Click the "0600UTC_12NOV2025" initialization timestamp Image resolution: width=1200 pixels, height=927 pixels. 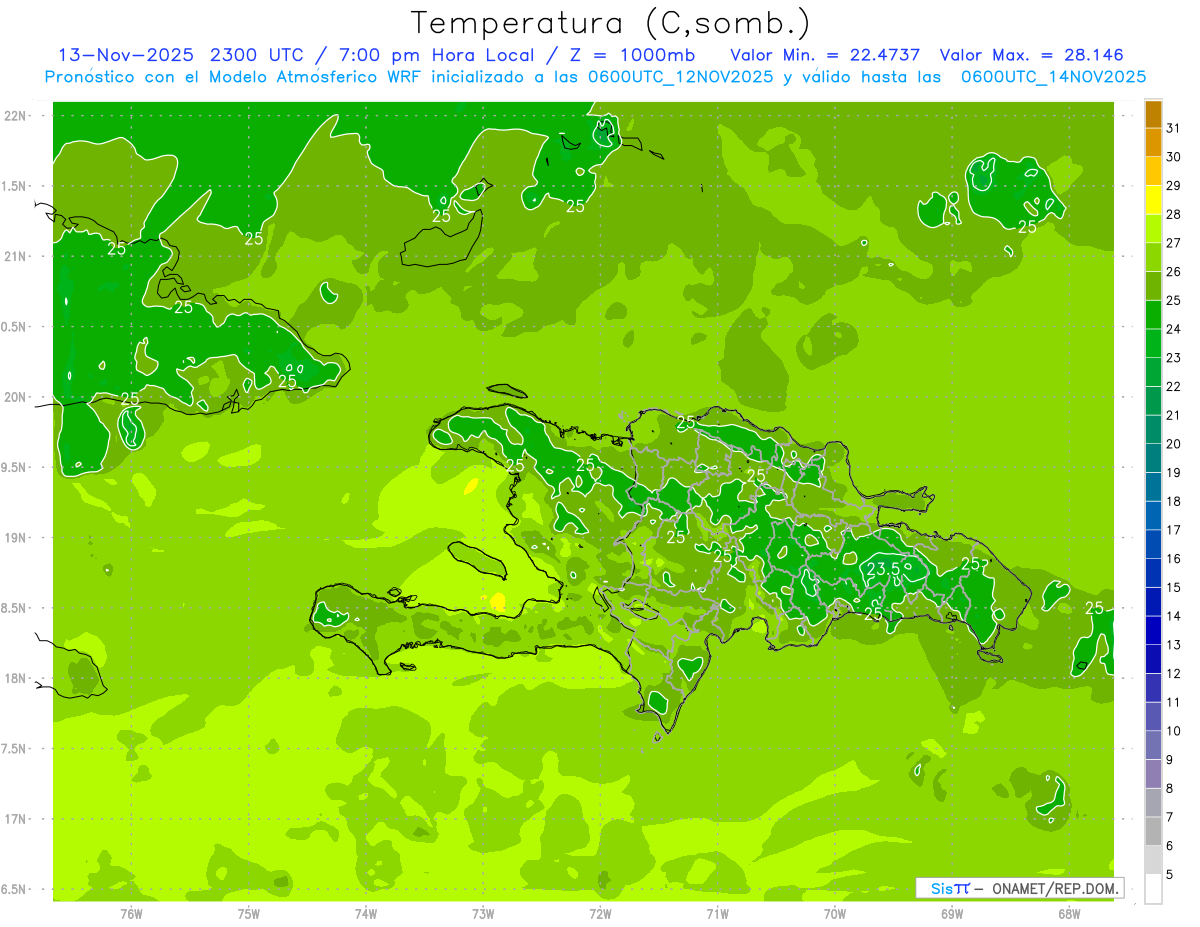point(680,77)
